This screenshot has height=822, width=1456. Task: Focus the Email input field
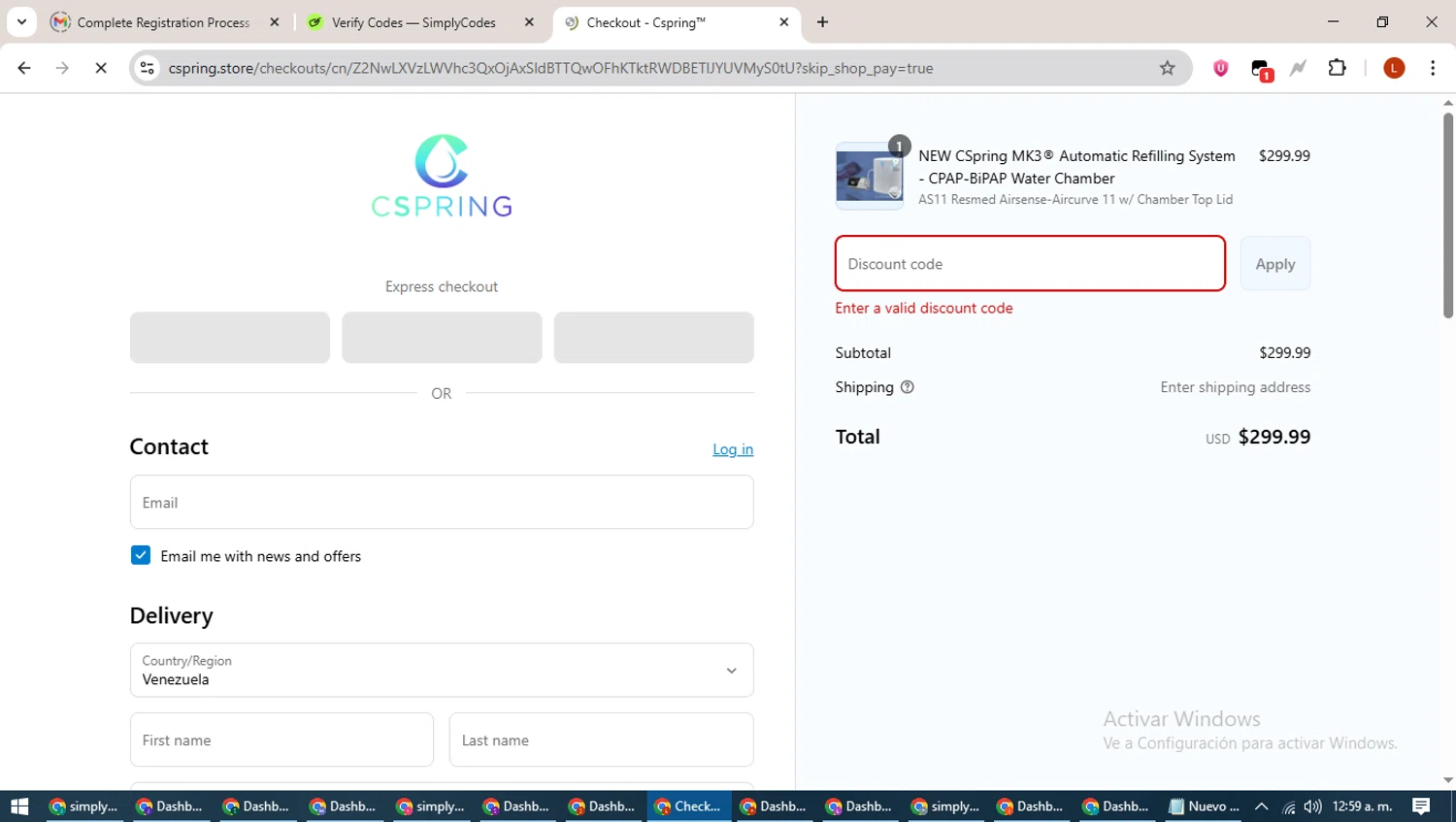tap(442, 502)
